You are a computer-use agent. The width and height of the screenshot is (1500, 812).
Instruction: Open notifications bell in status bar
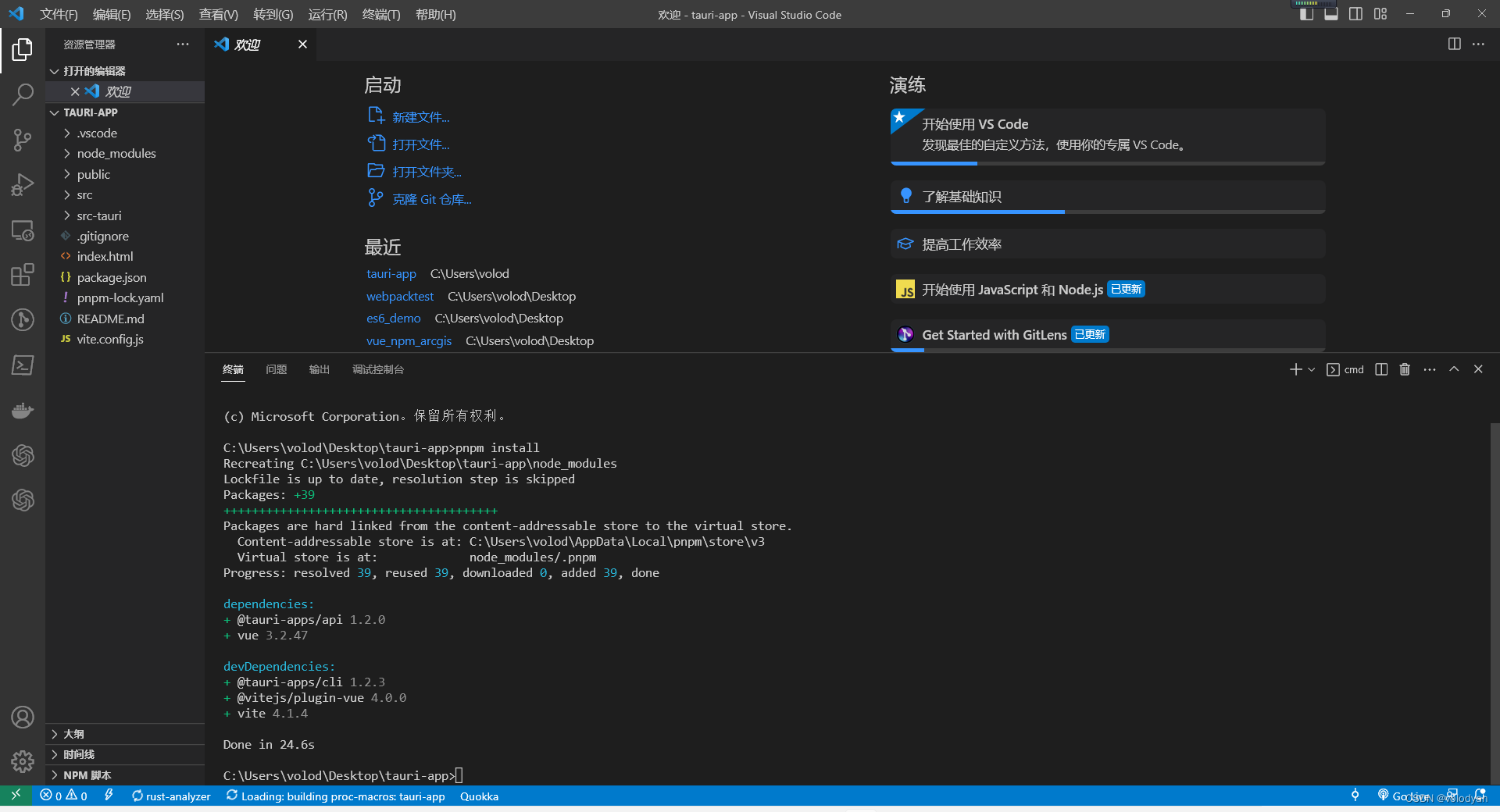tap(1480, 796)
